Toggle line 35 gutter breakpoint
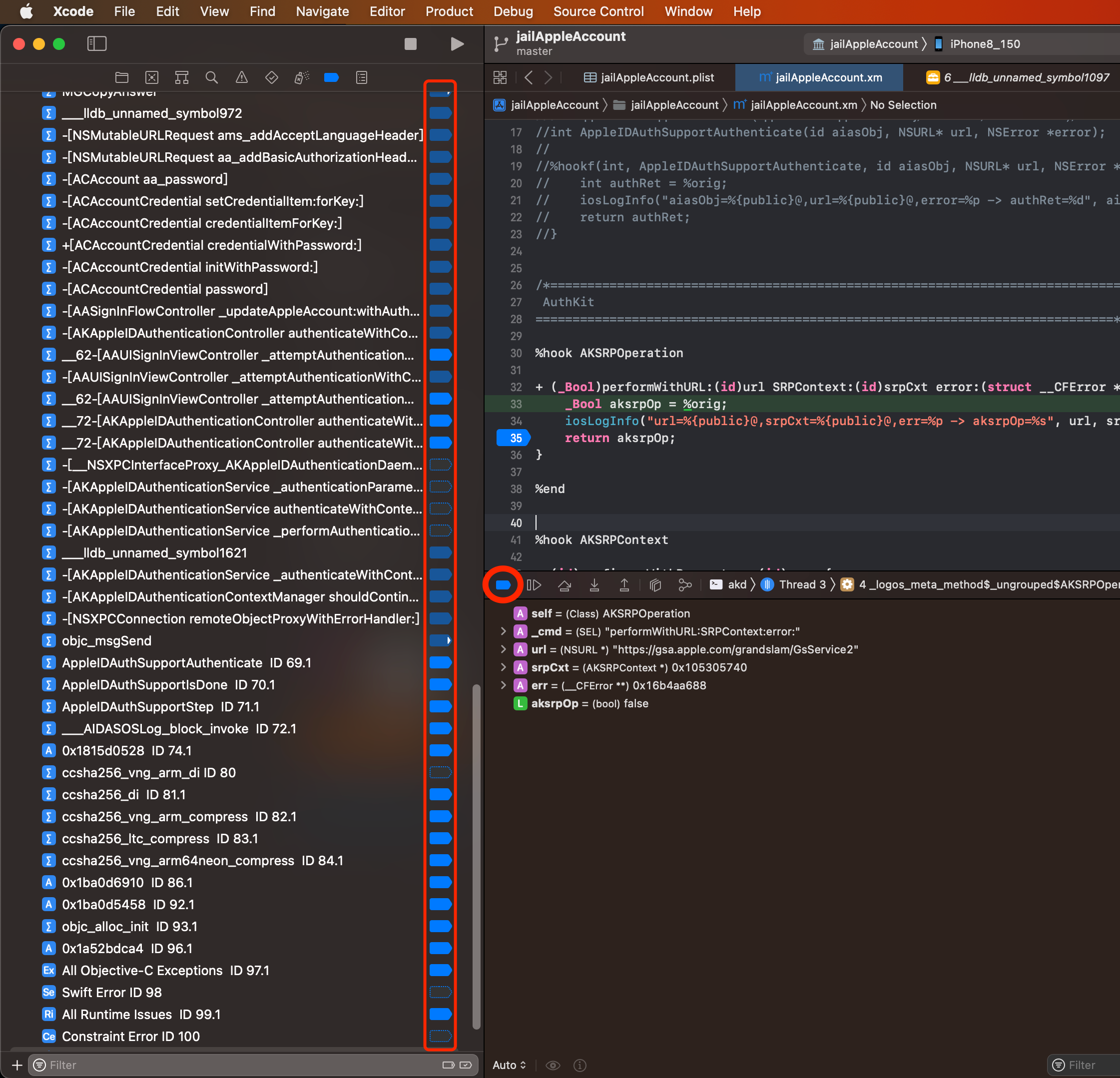 click(513, 438)
